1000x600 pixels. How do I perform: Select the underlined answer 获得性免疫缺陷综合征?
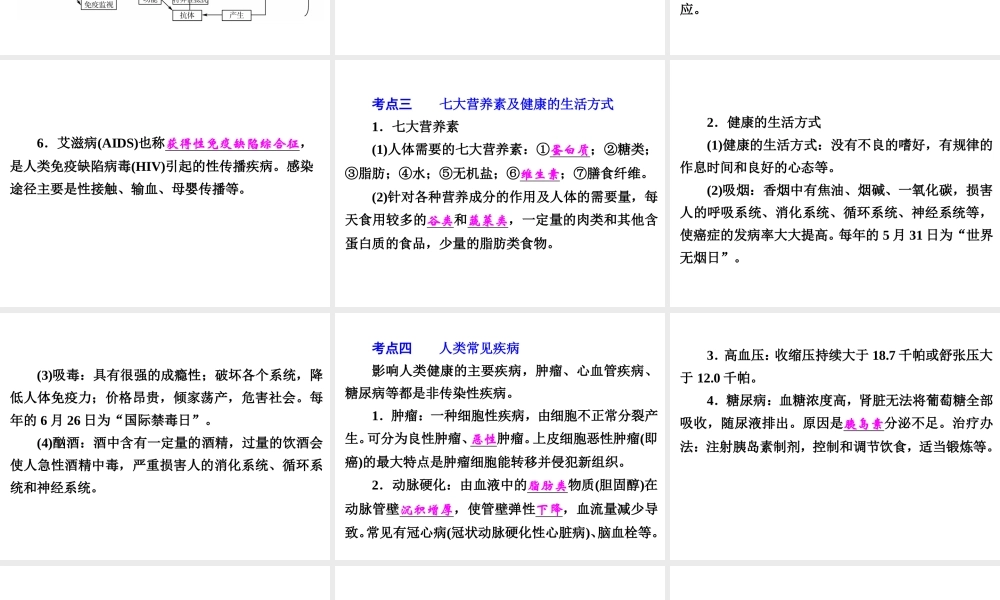coord(233,144)
